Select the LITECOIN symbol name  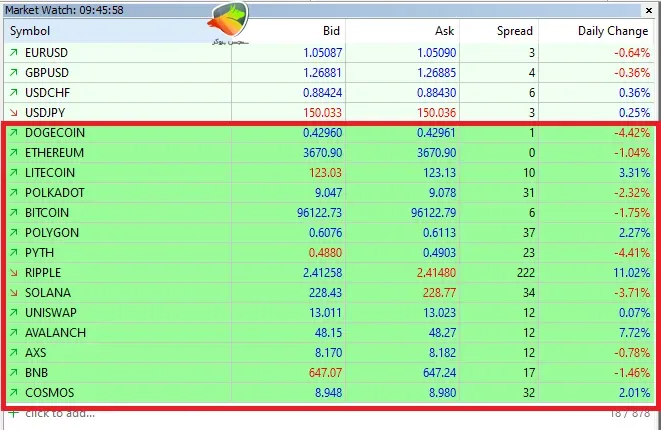tap(50, 173)
